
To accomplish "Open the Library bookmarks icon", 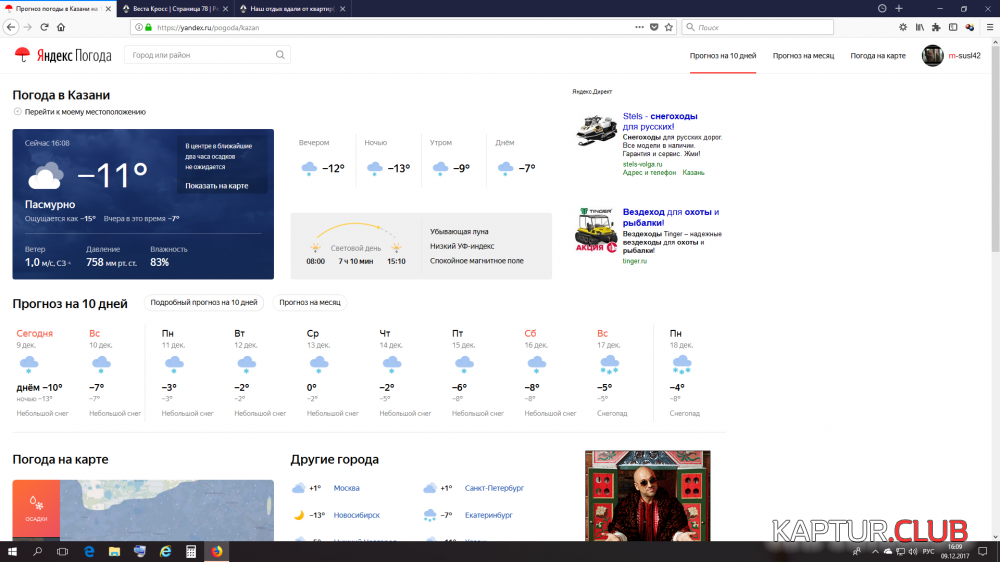I will click(920, 27).
